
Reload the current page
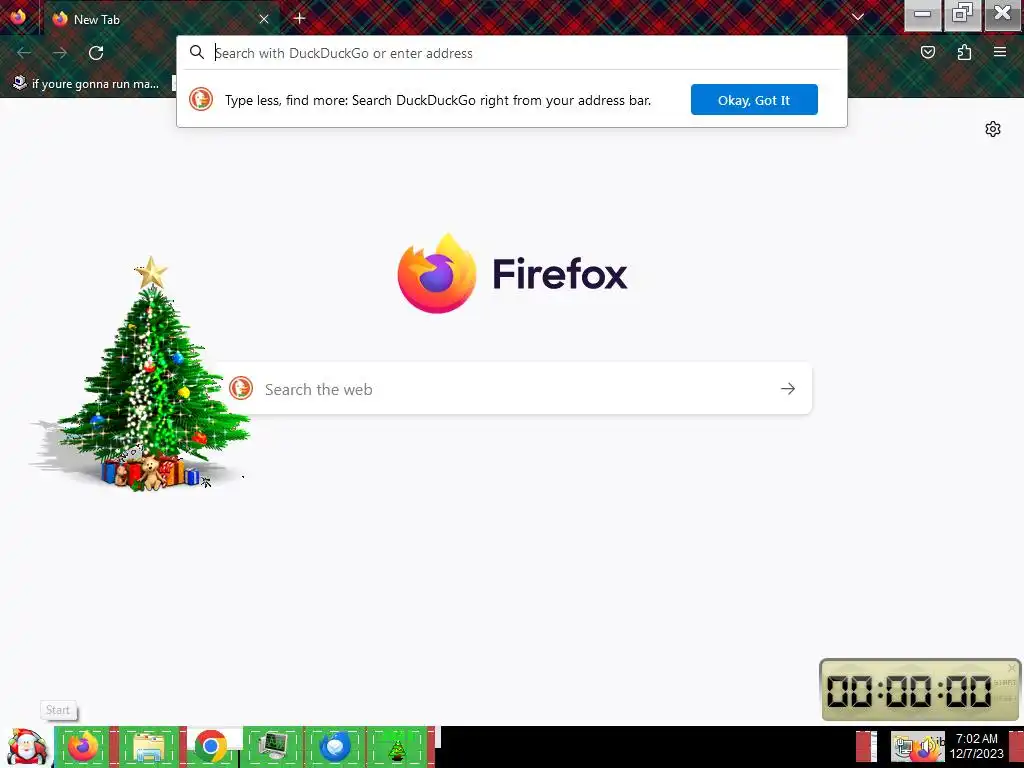96,53
